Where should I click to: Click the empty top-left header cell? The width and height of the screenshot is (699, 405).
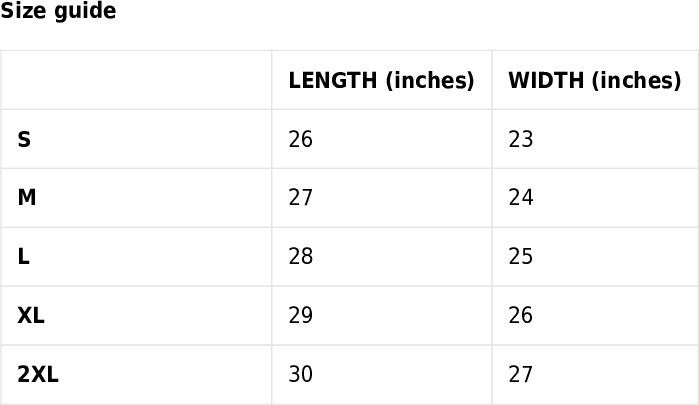[x=136, y=80]
